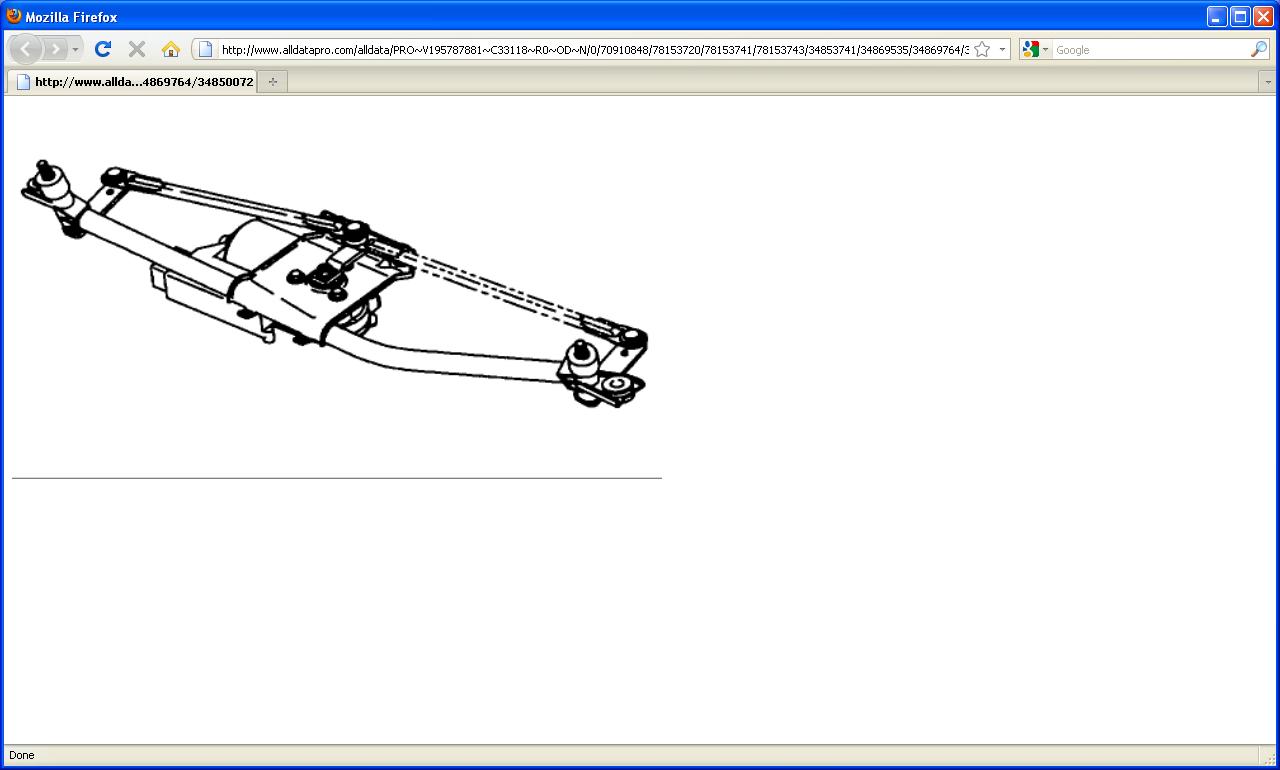
Task: Restore down the Firefox window
Action: point(1240,16)
